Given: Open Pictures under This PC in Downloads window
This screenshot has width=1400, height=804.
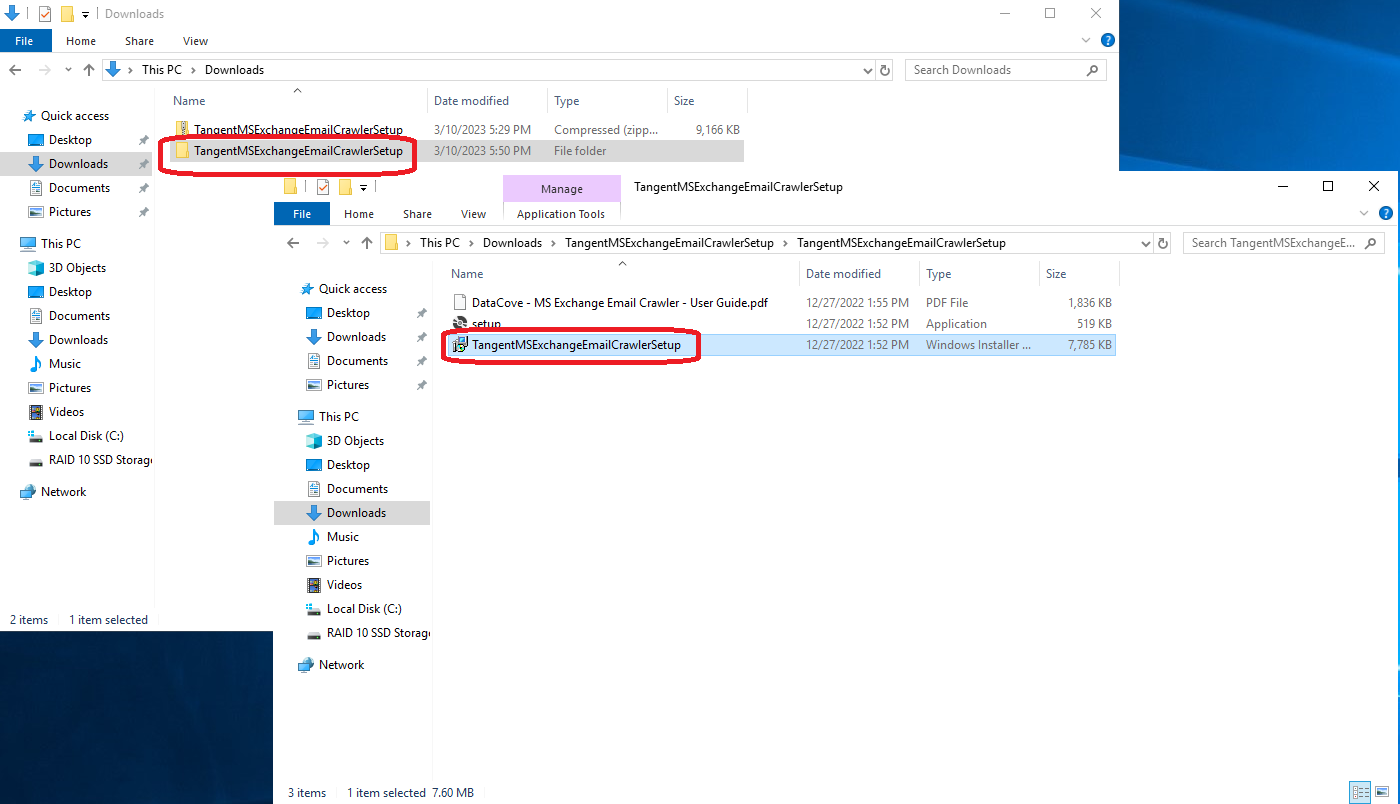Looking at the screenshot, I should tap(70, 388).
